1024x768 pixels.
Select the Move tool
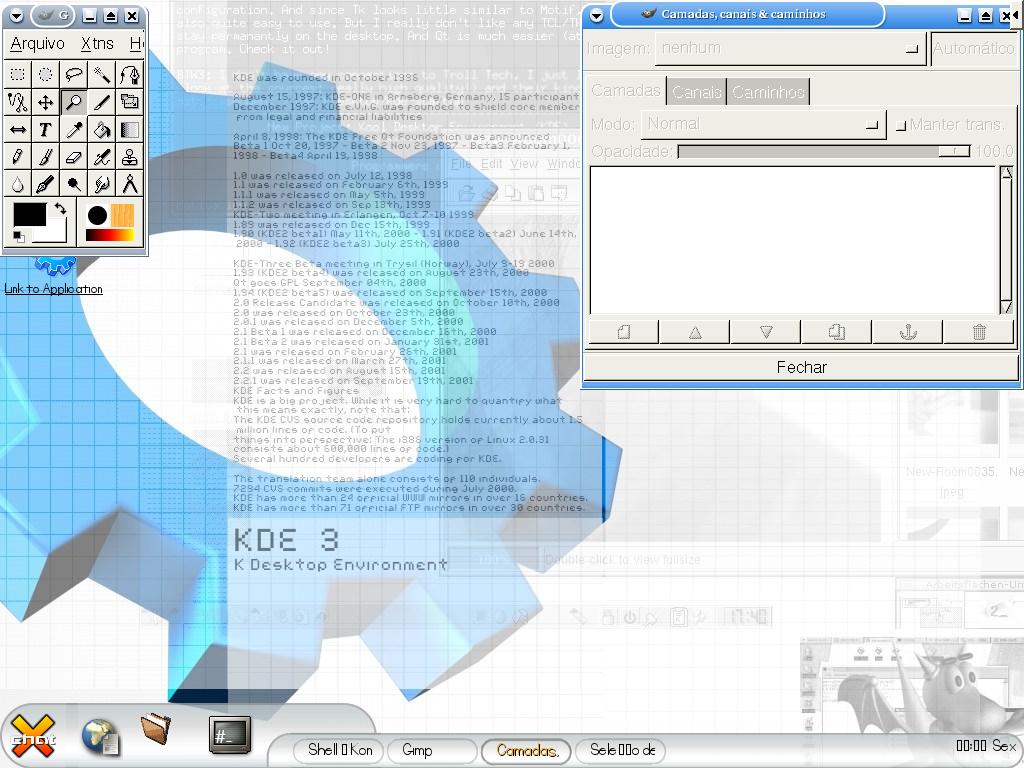(x=45, y=102)
